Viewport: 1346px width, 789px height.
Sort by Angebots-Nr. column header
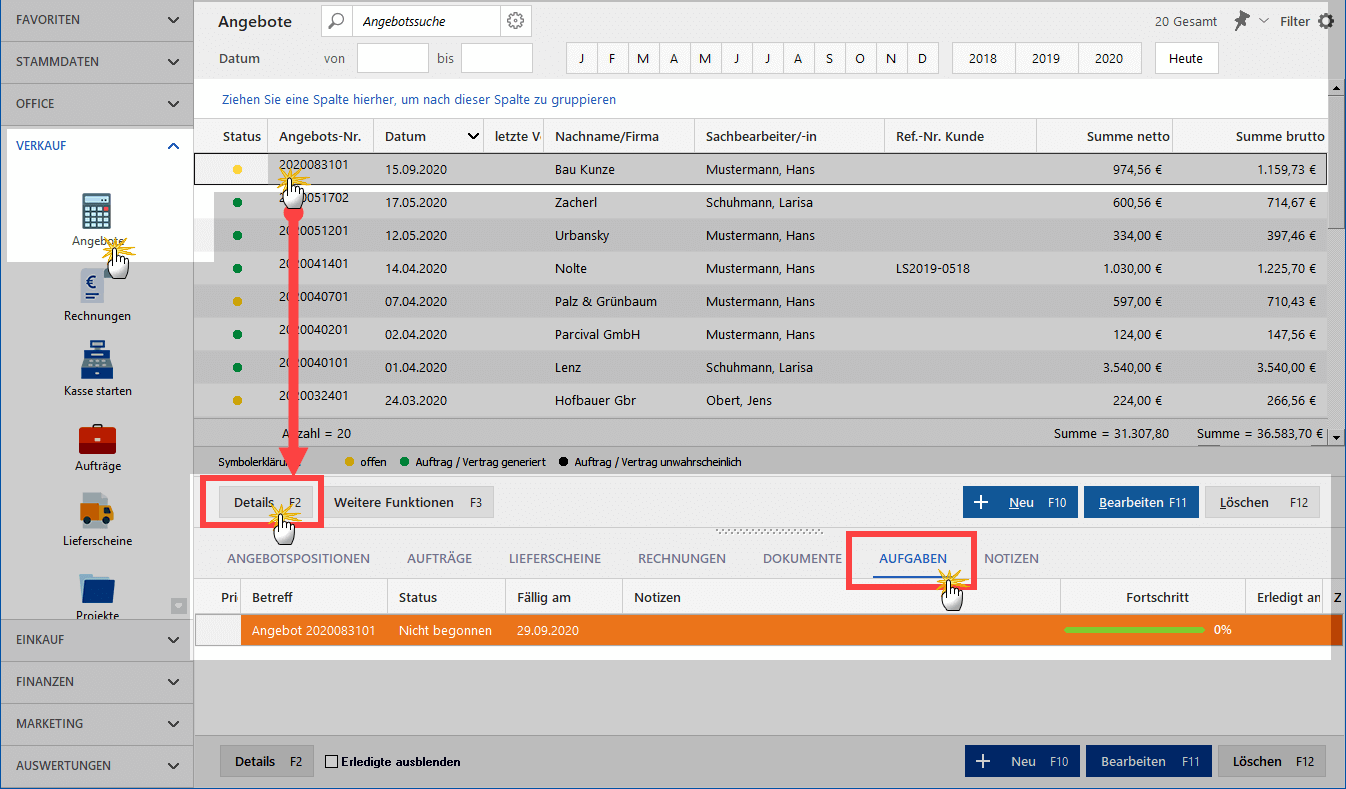point(320,136)
